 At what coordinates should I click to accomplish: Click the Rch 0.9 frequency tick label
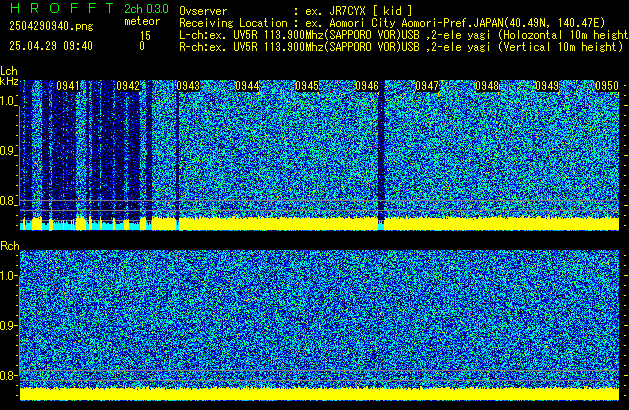7,325
